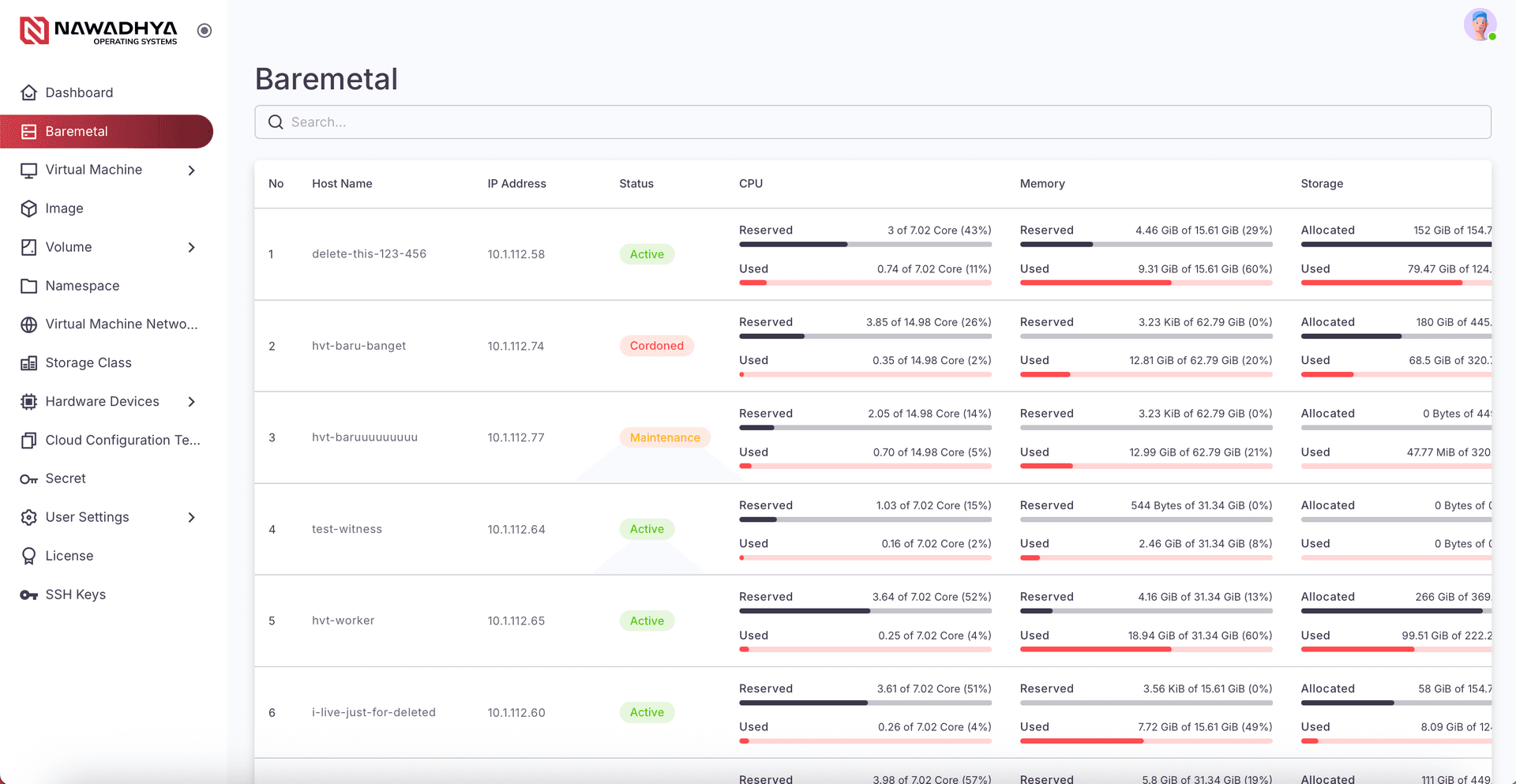Open the Secret menu item
The height and width of the screenshot is (784, 1516).
pos(107,478)
